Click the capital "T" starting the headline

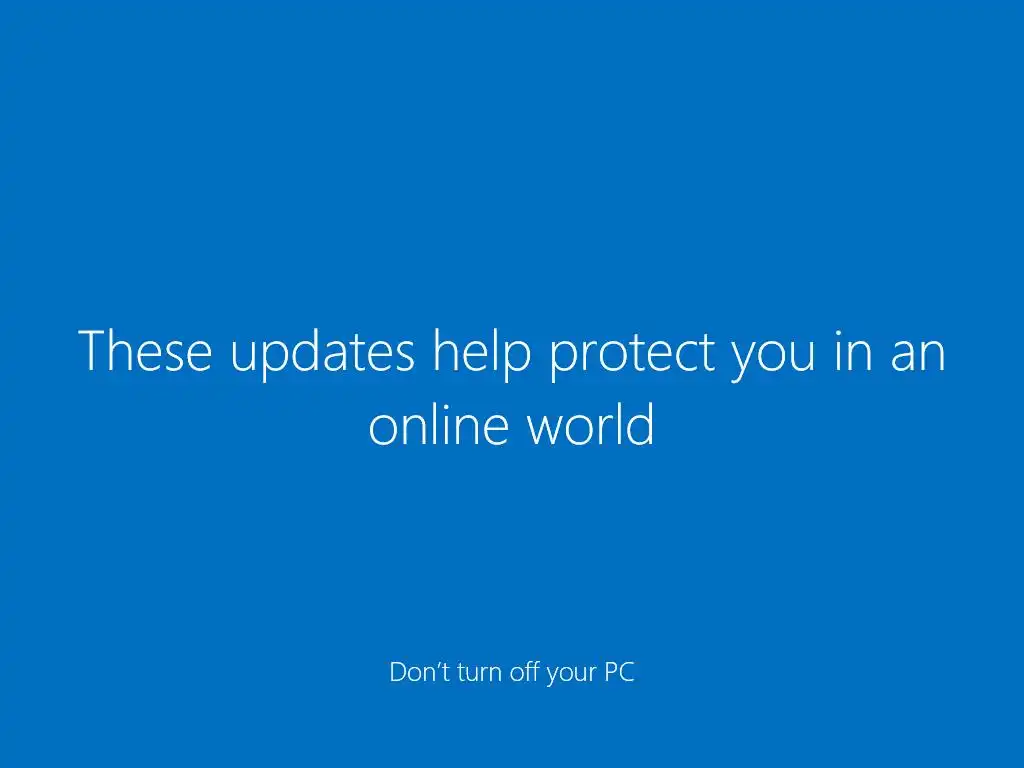[x=91, y=351]
